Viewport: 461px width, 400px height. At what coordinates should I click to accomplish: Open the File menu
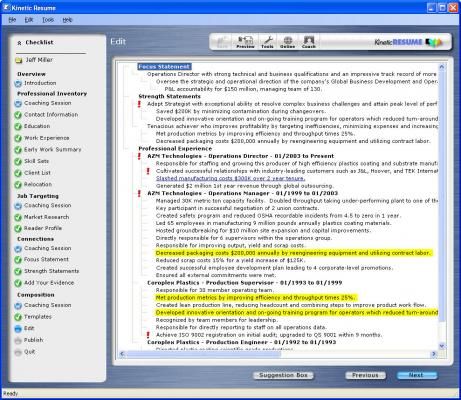pos(12,20)
